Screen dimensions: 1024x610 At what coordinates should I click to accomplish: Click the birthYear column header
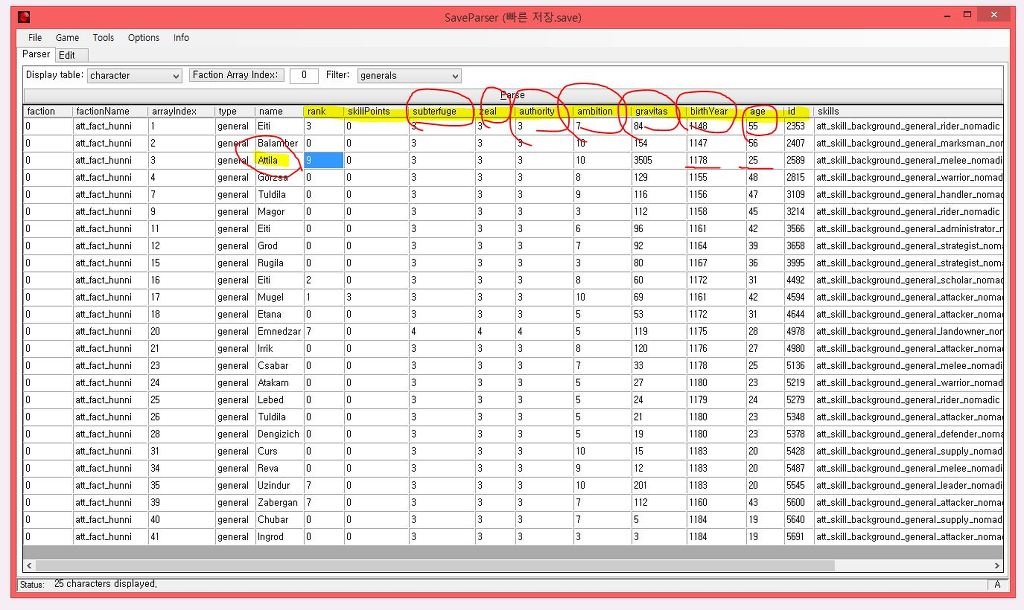coord(716,111)
